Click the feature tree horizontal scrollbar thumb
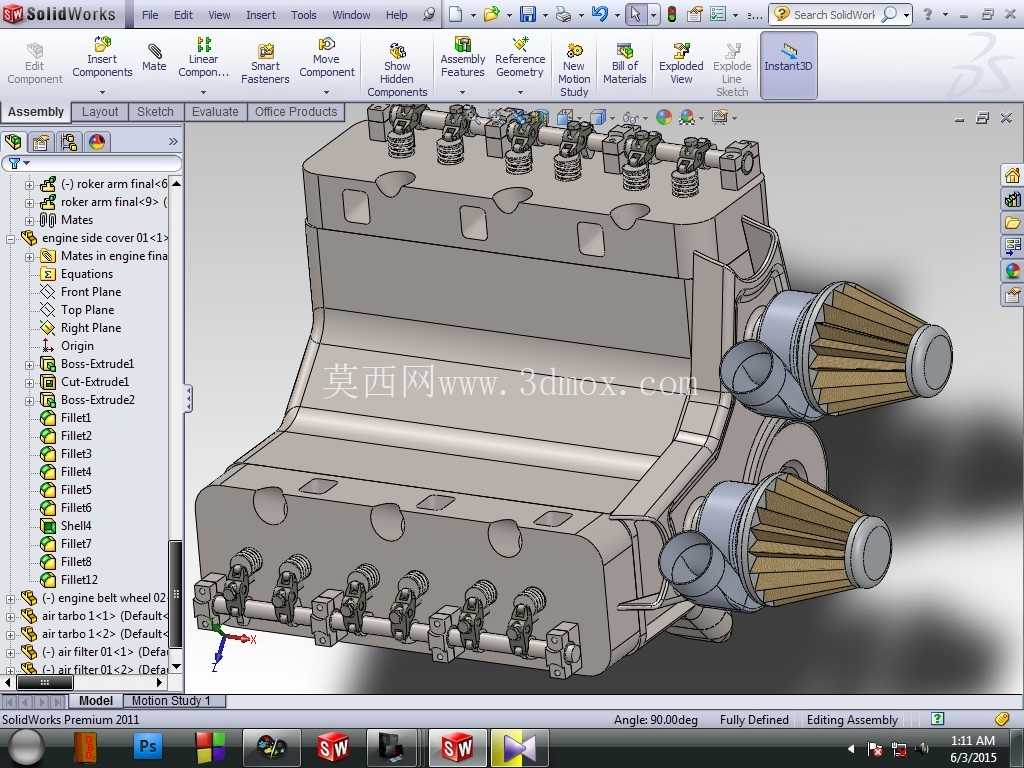This screenshot has width=1024, height=768. (44, 683)
